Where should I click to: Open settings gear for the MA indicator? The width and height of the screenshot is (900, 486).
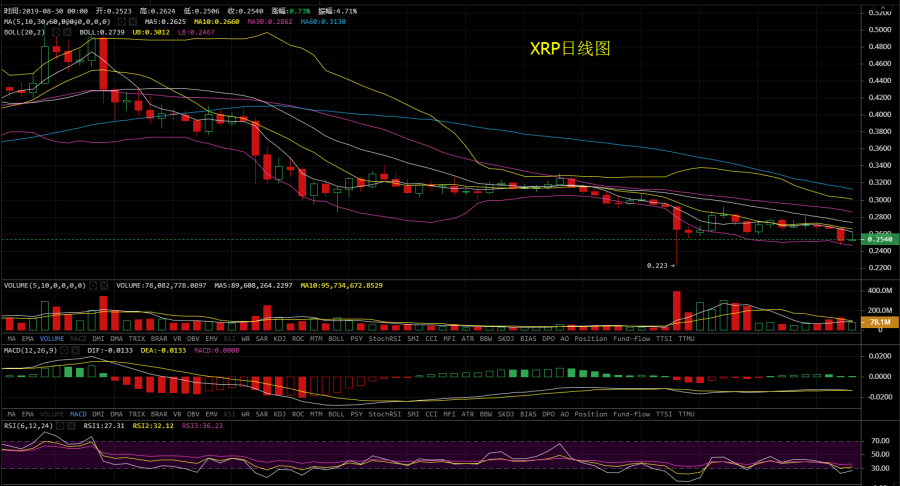click(122, 21)
